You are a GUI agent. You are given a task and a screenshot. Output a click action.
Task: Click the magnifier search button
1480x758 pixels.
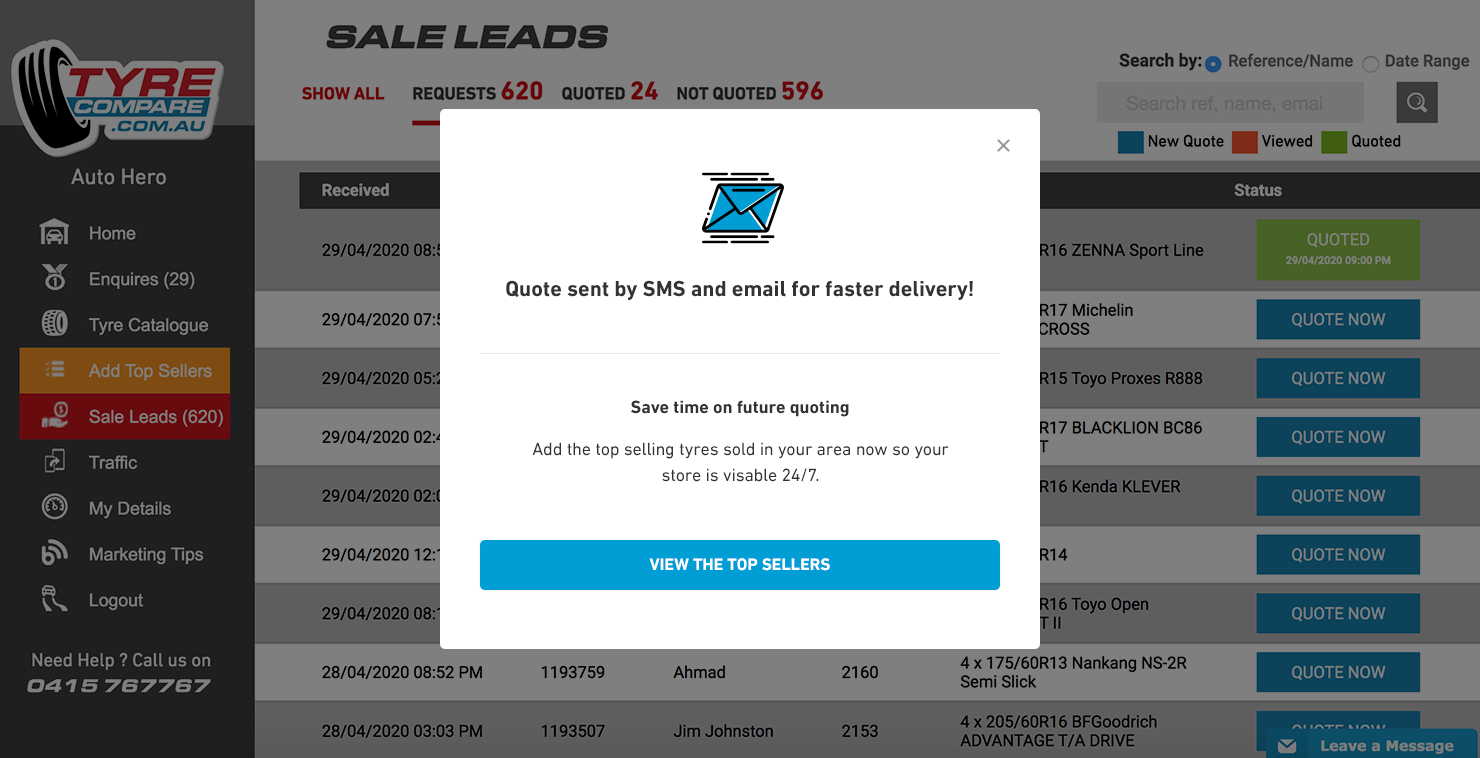1417,102
